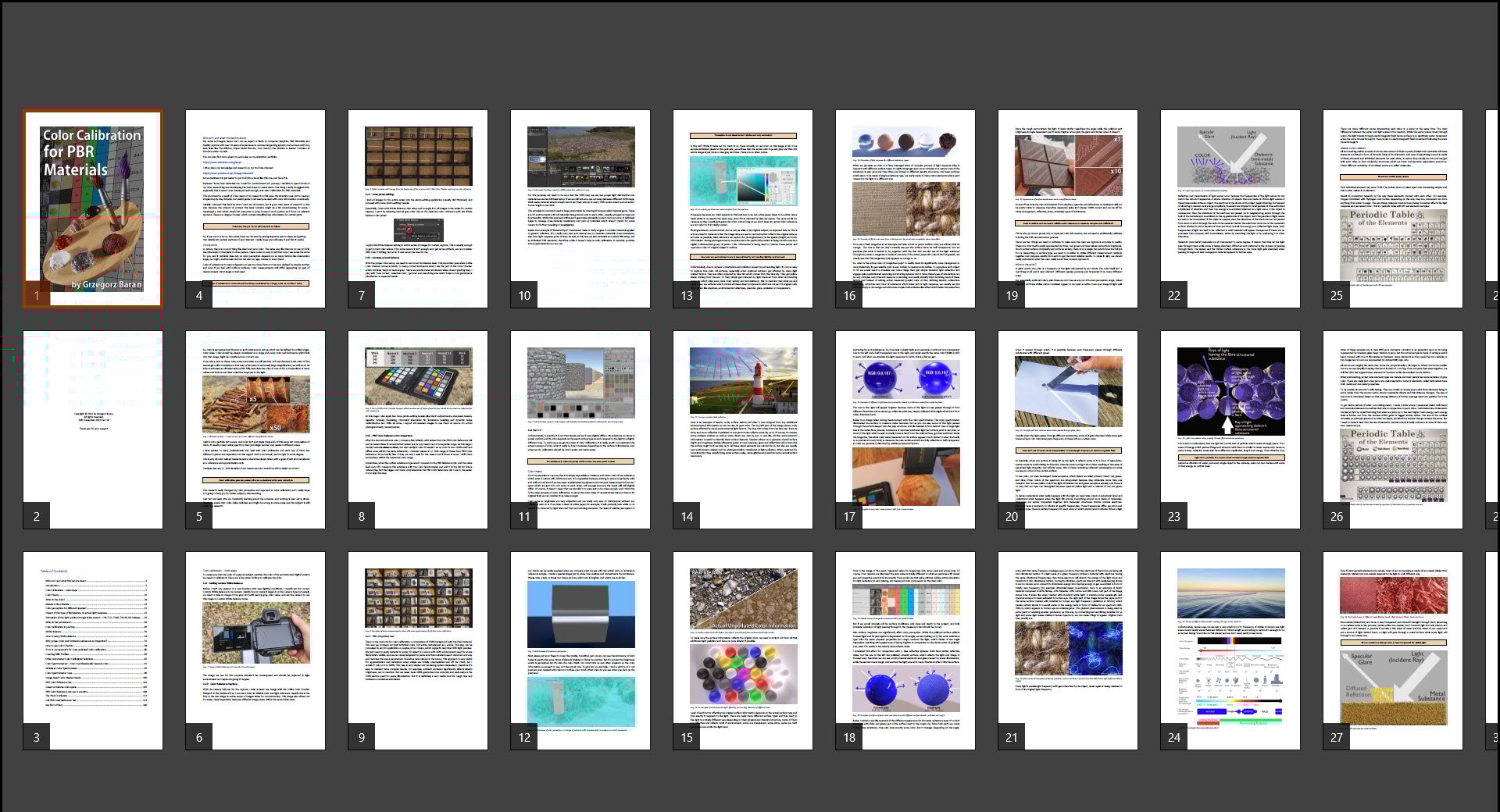Open page 12 with cube render
This screenshot has width=1500, height=812.
pos(580,650)
